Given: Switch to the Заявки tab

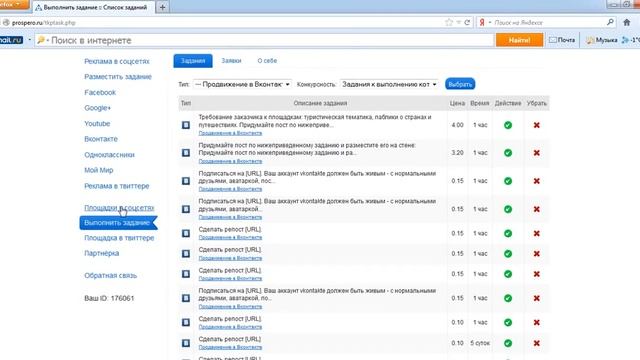Looking at the screenshot, I should pyautogui.click(x=231, y=61).
